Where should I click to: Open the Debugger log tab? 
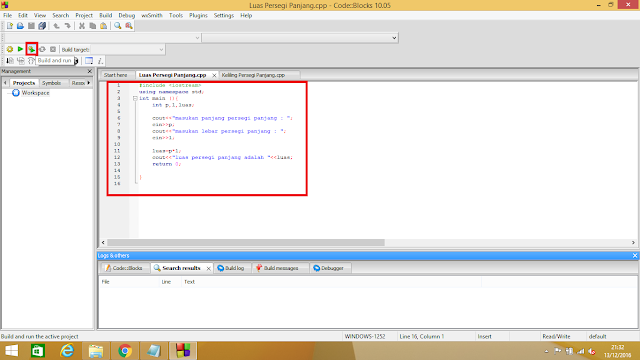(x=329, y=268)
